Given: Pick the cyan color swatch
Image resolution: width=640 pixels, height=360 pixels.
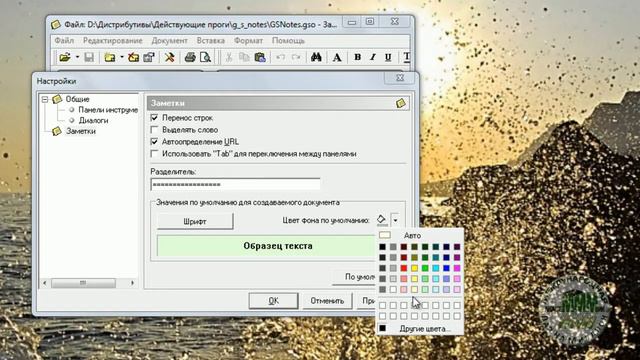Looking at the screenshot, I should (x=436, y=268).
